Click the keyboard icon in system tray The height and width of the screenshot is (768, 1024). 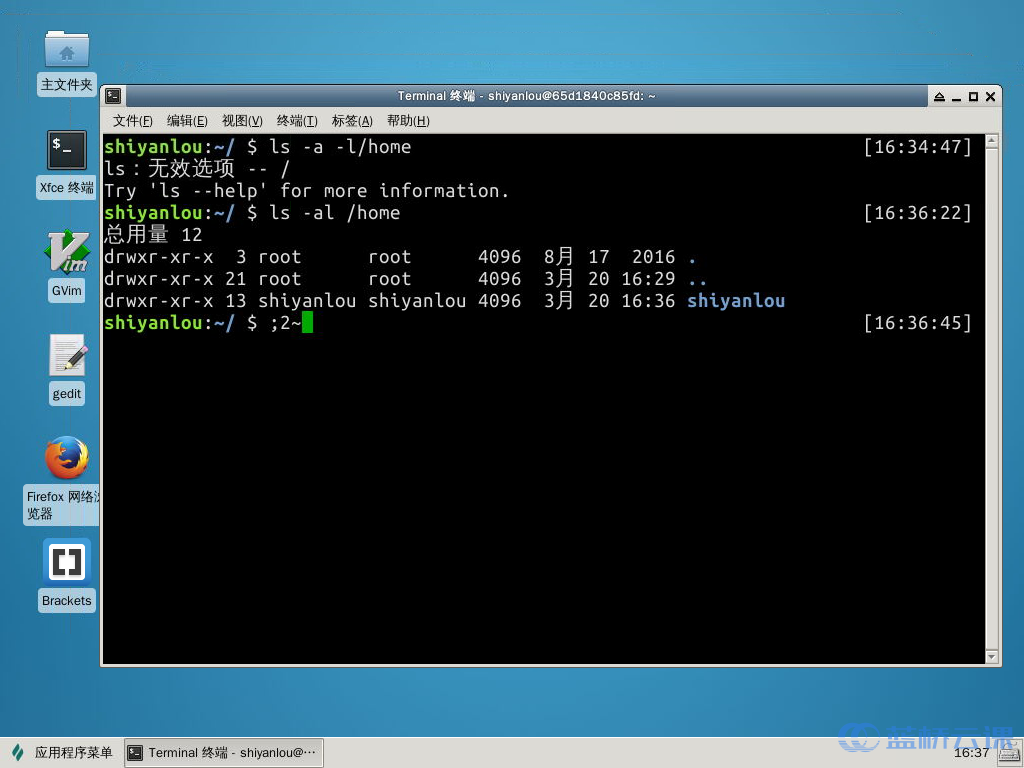coord(1007,752)
